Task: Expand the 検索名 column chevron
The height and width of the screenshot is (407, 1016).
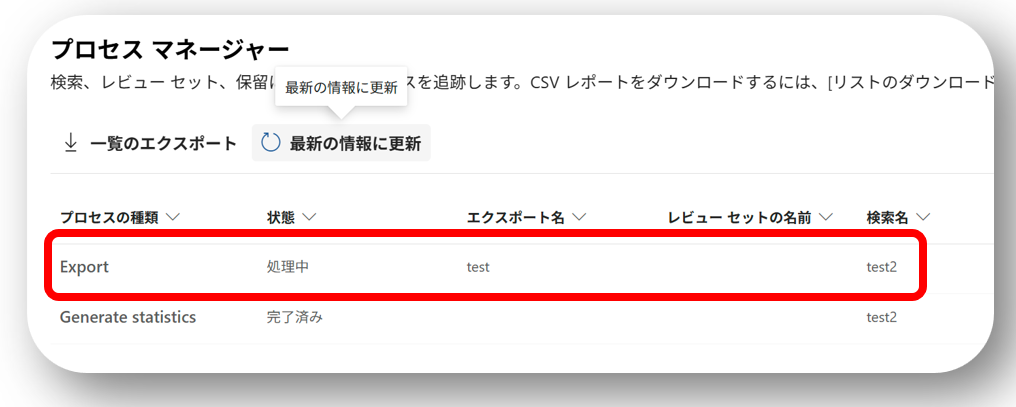Action: click(x=923, y=217)
